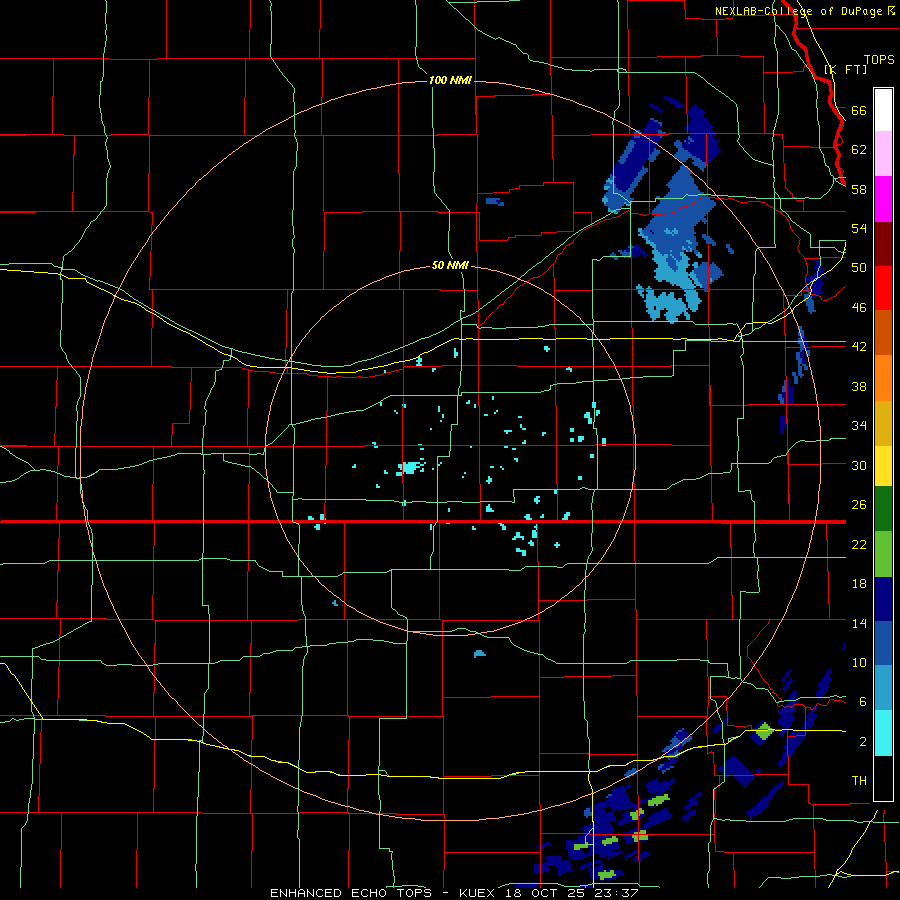900x900 pixels.
Task: Click the largest cyan echo cluster inside 50 NMI ring
Action: 409,467
